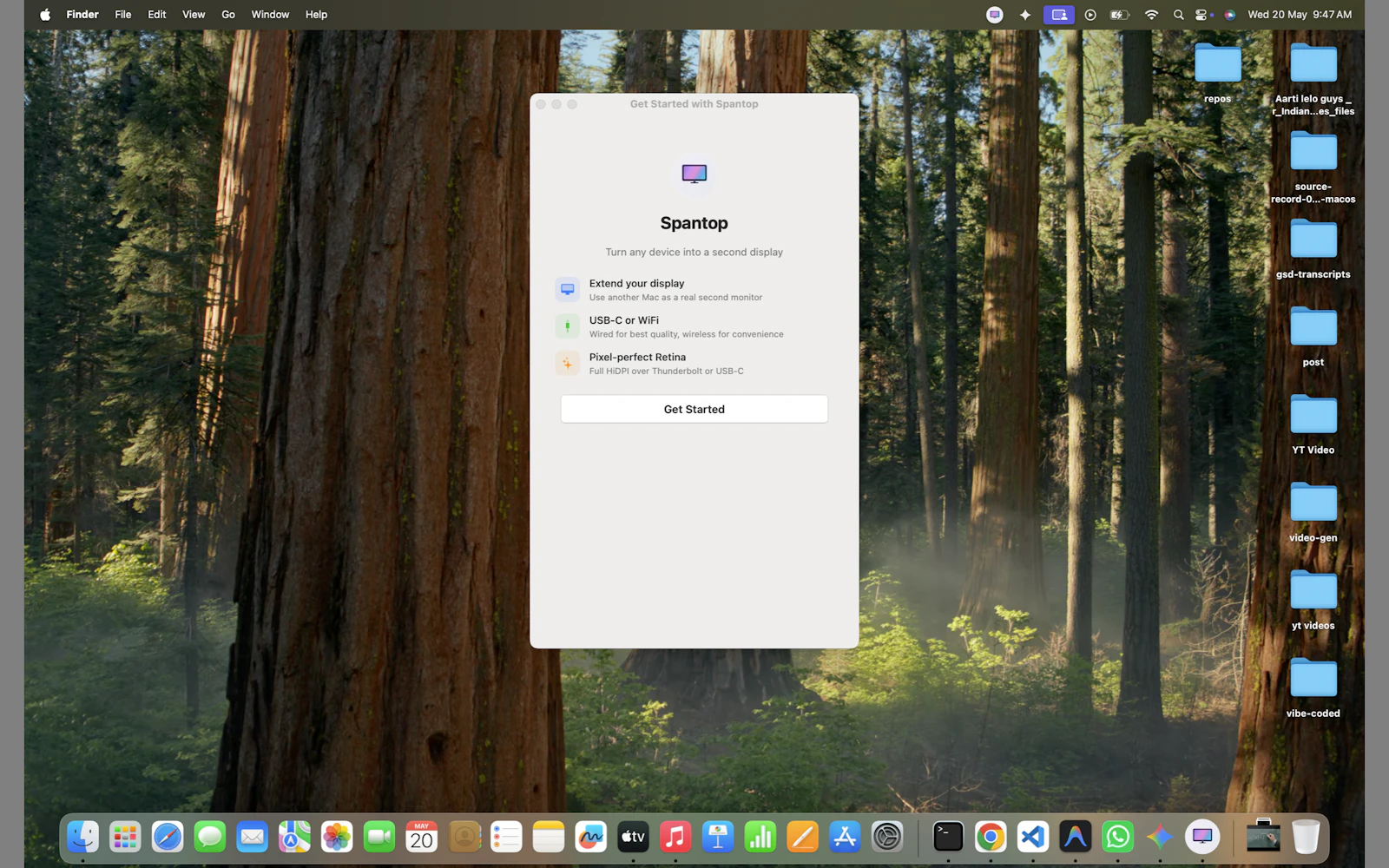Open Apple TV from the Dock

633,837
